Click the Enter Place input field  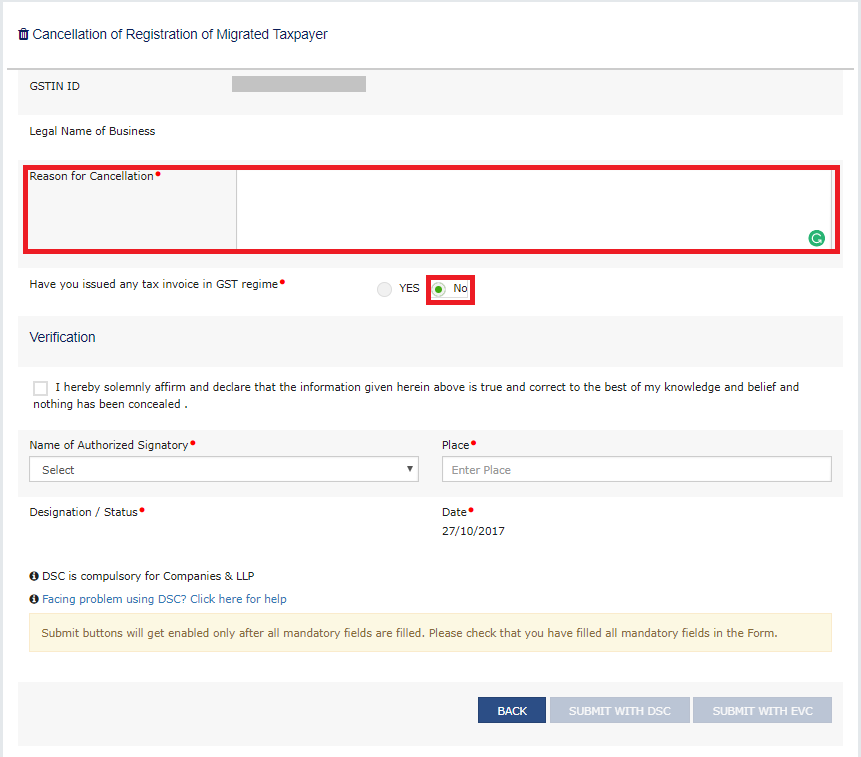pyautogui.click(x=636, y=469)
